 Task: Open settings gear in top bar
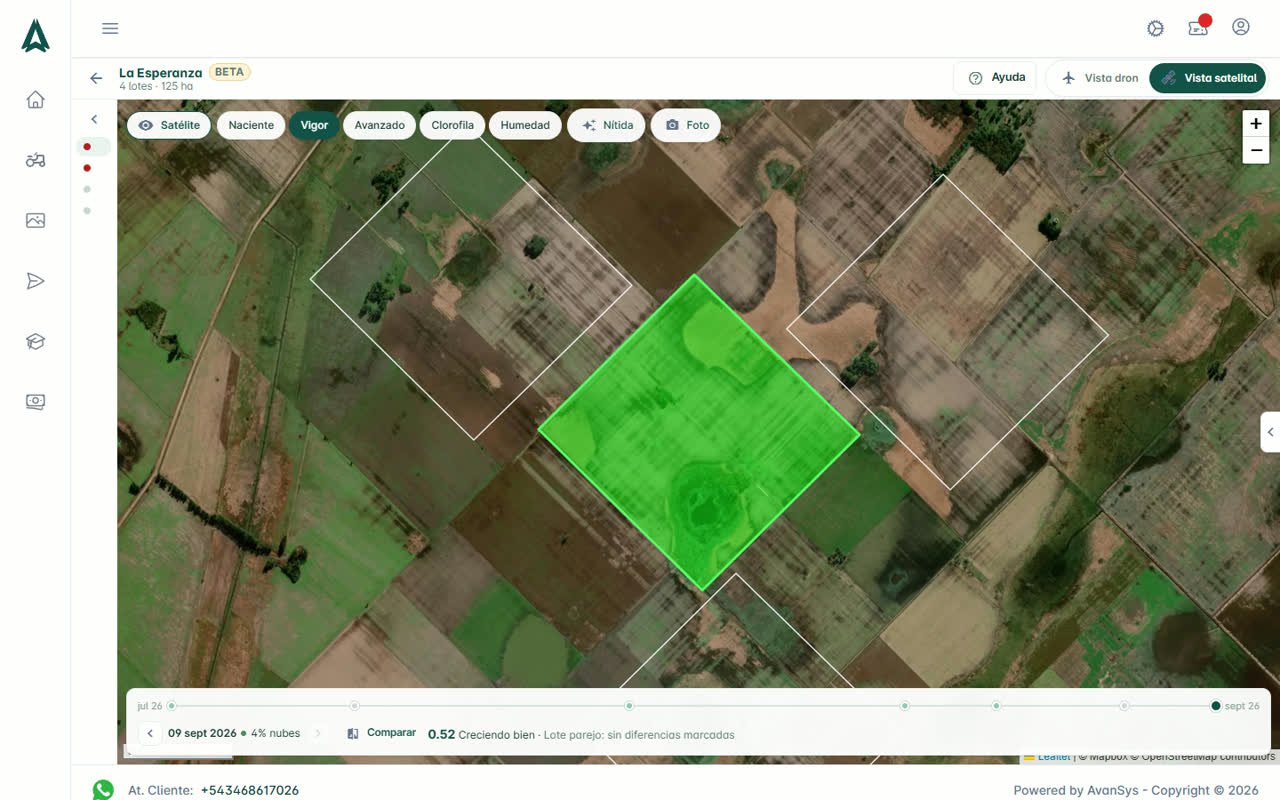pos(1156,28)
